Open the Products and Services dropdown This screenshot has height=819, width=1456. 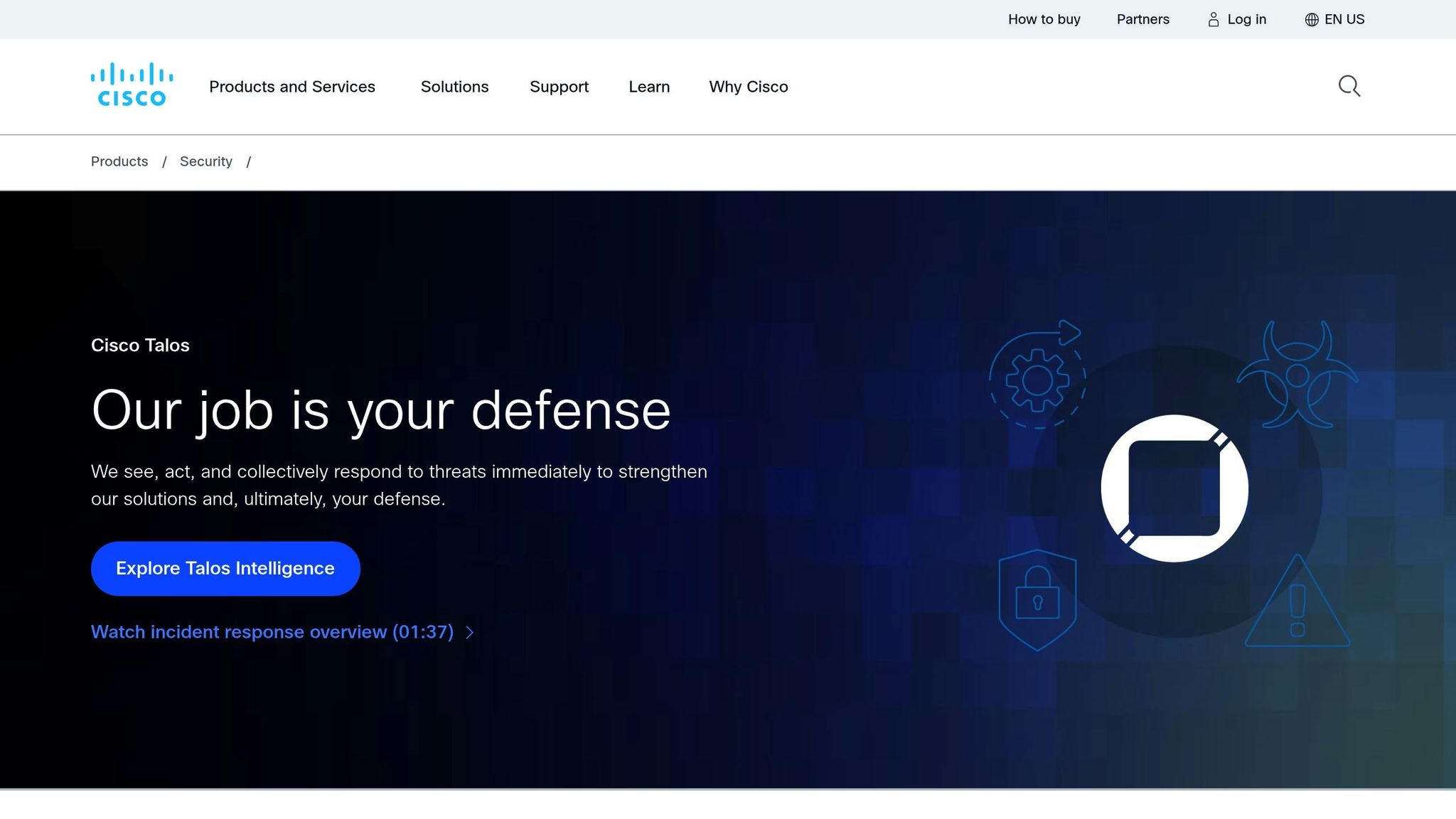(x=292, y=87)
